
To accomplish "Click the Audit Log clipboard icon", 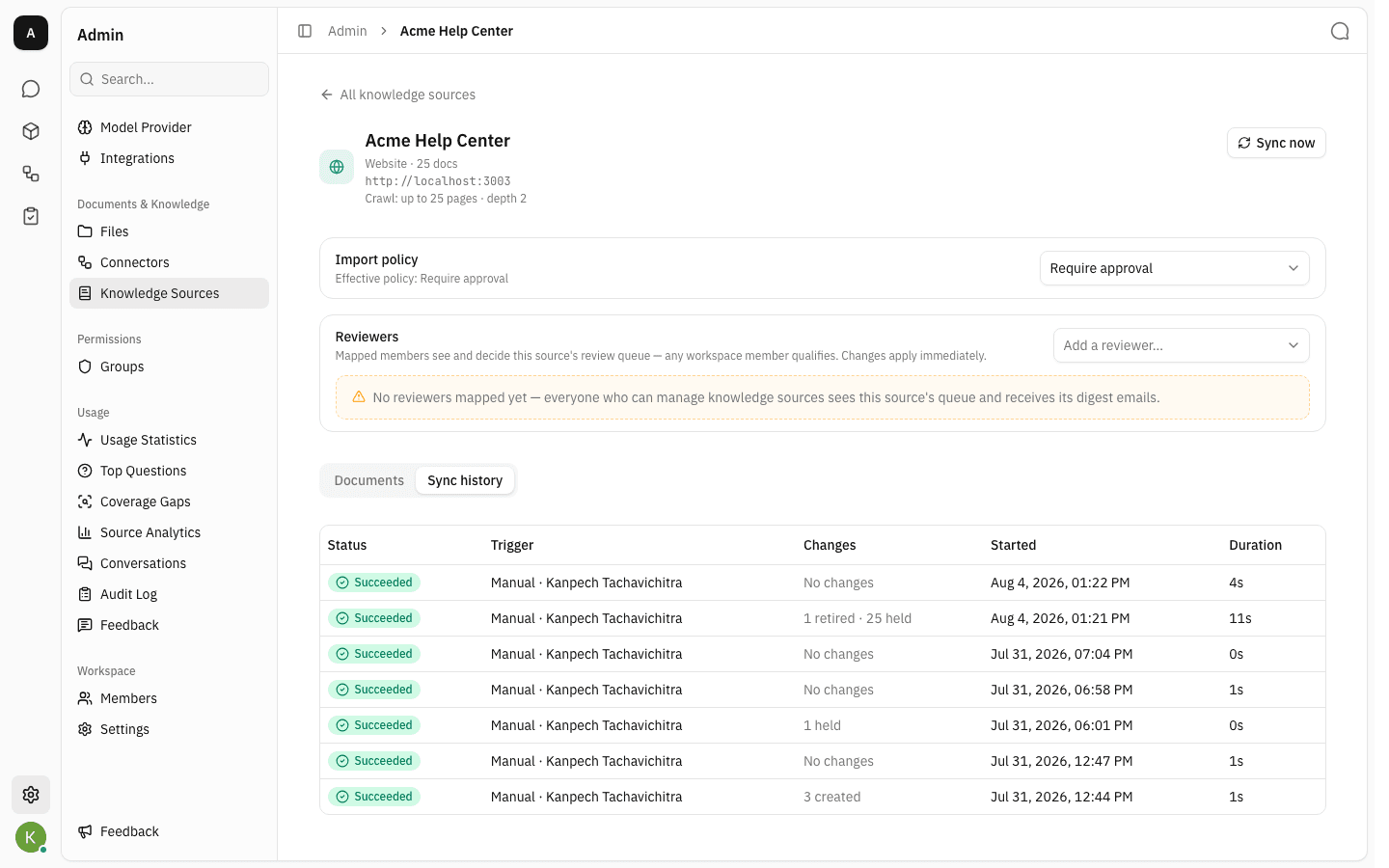I will (x=85, y=594).
